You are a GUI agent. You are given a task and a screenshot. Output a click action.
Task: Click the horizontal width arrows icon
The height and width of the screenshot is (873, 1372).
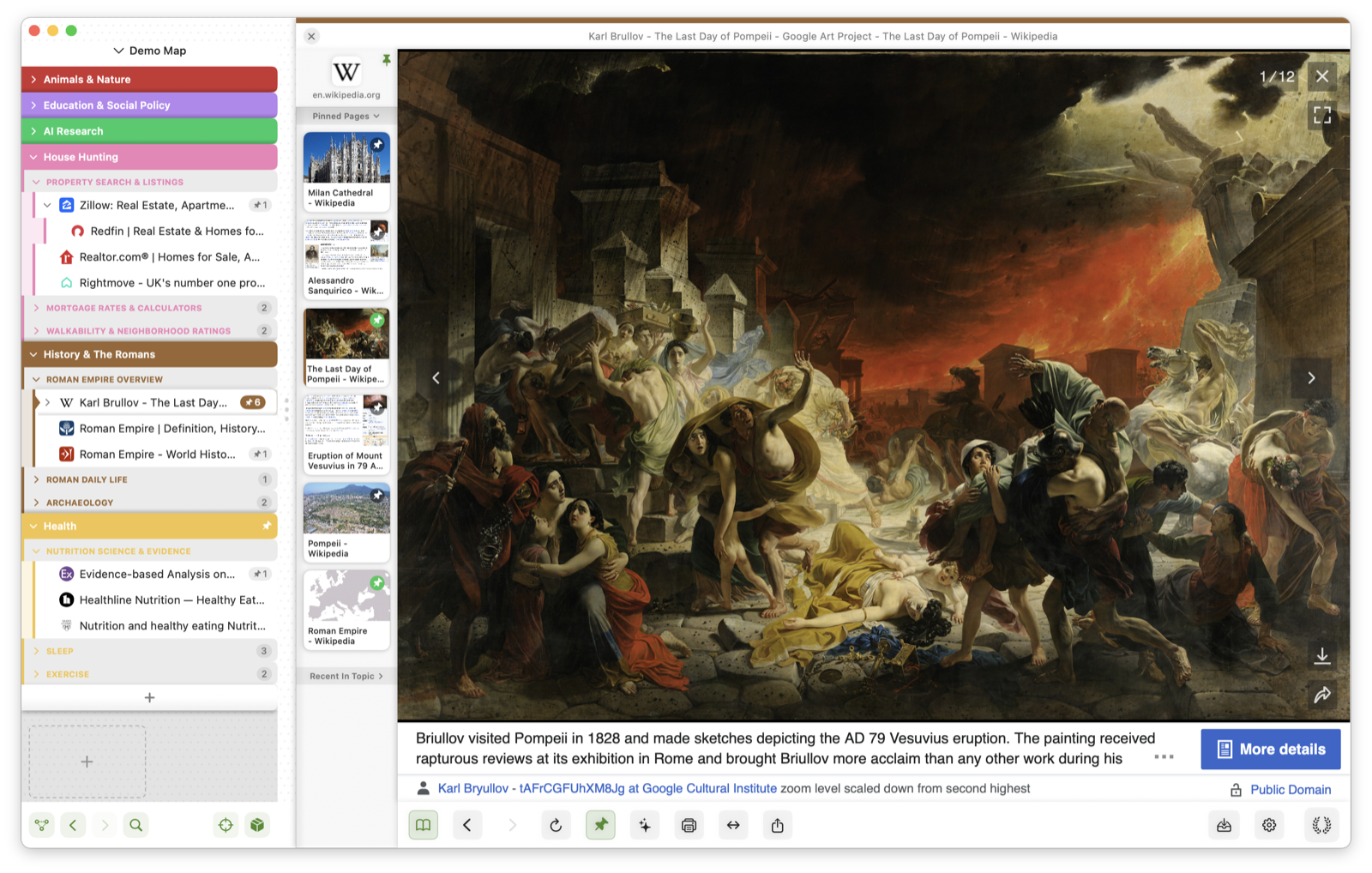pos(733,825)
